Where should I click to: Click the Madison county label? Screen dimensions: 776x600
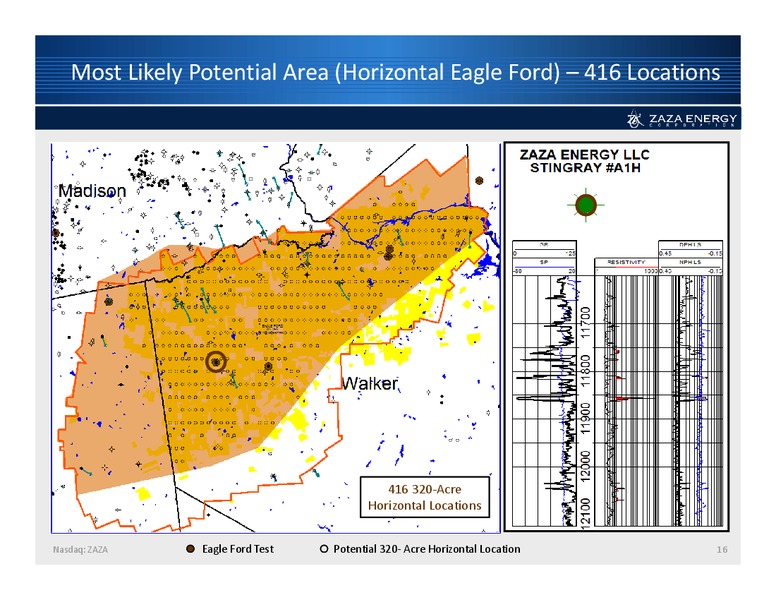click(x=92, y=191)
